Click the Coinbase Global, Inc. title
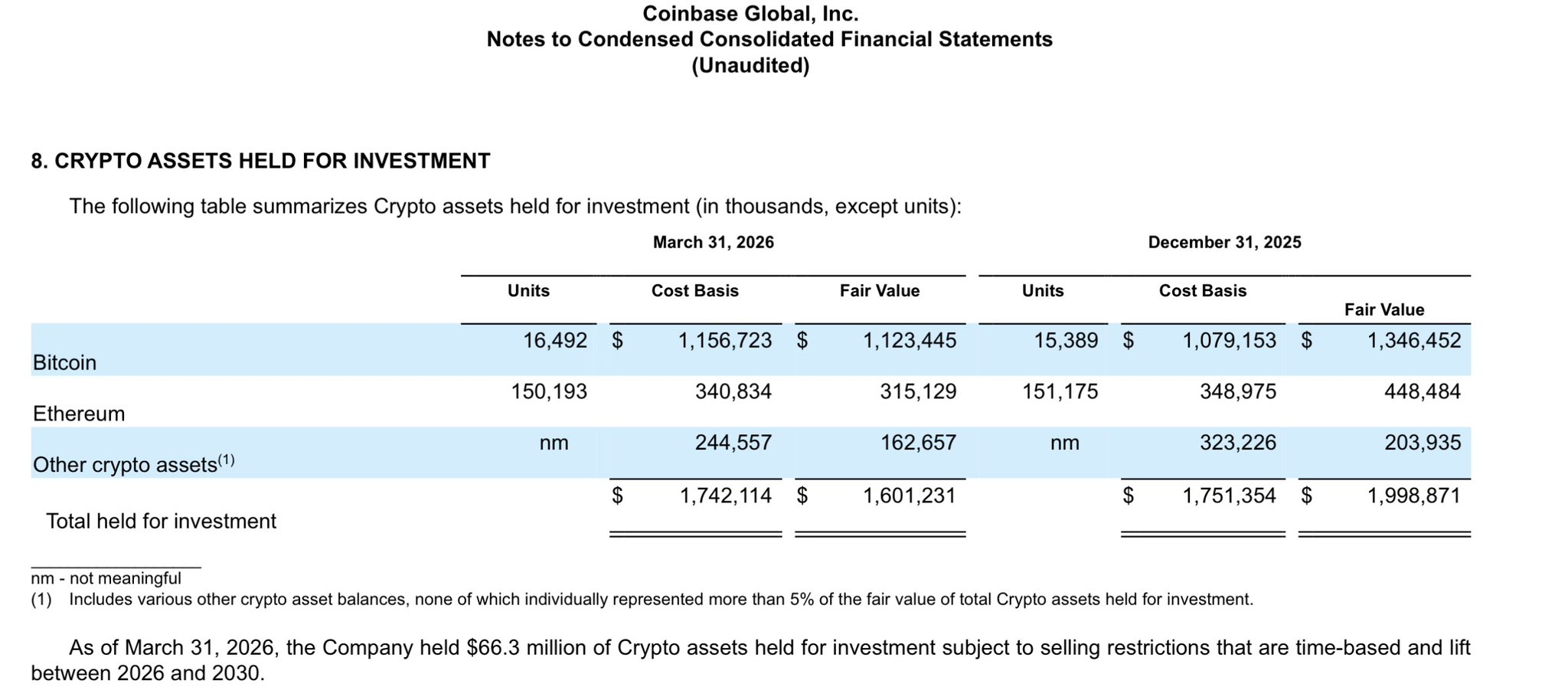 tap(750, 14)
